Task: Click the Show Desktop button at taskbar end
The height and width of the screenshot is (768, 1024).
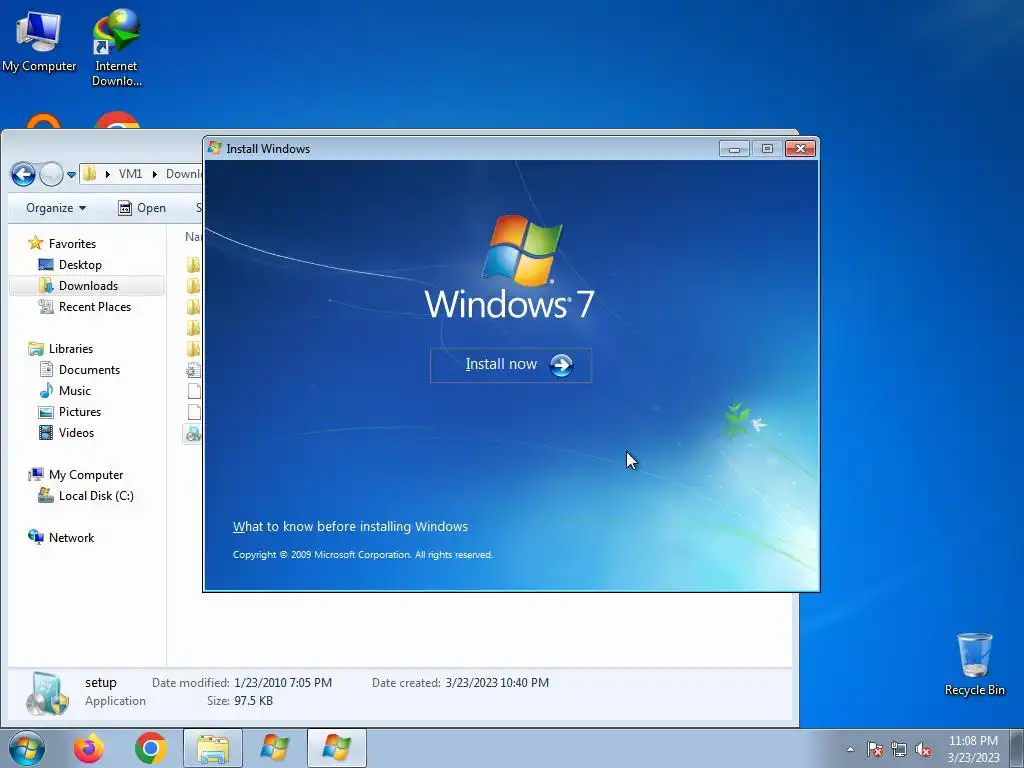Action: pyautogui.click(x=1017, y=749)
